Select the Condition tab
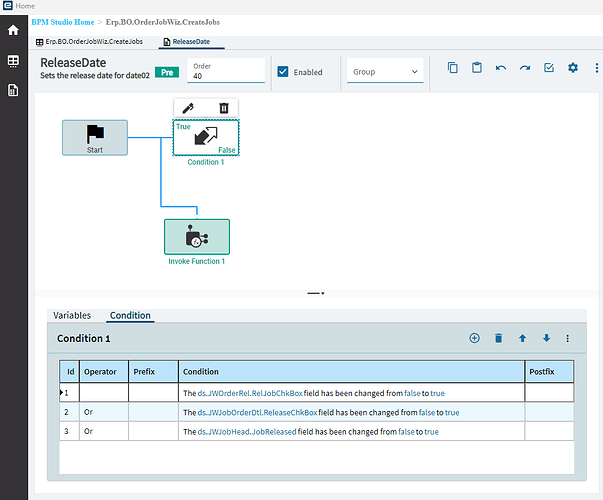Screen dimensions: 603x500 point(130,315)
